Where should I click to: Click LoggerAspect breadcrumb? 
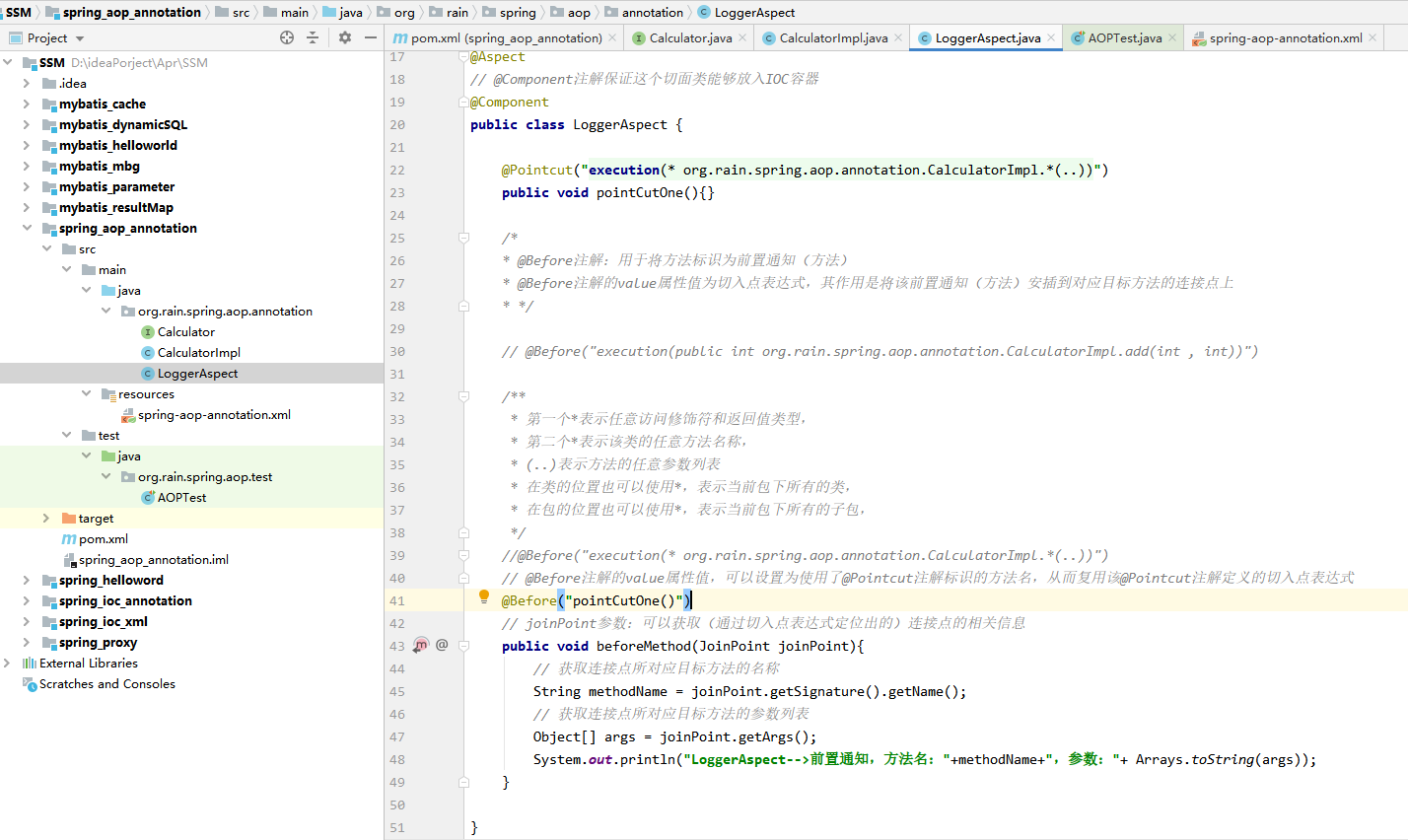(x=754, y=12)
